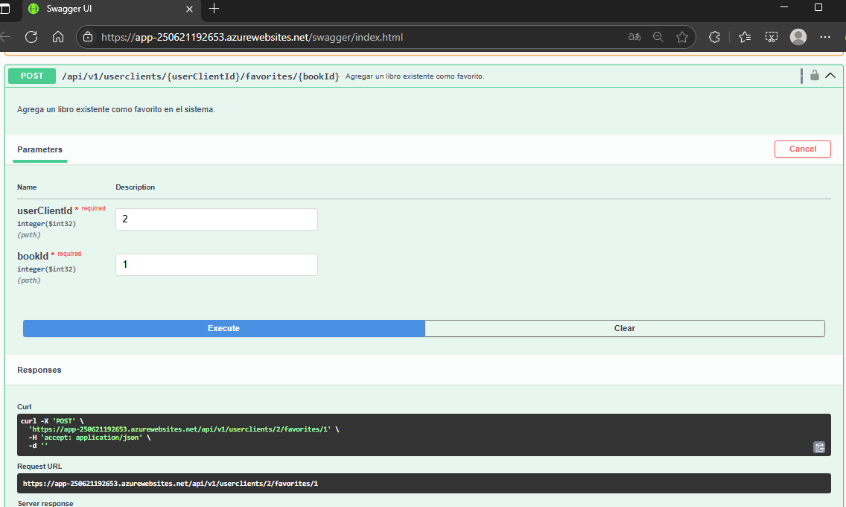Click the userClientId parameter name label

[45, 211]
